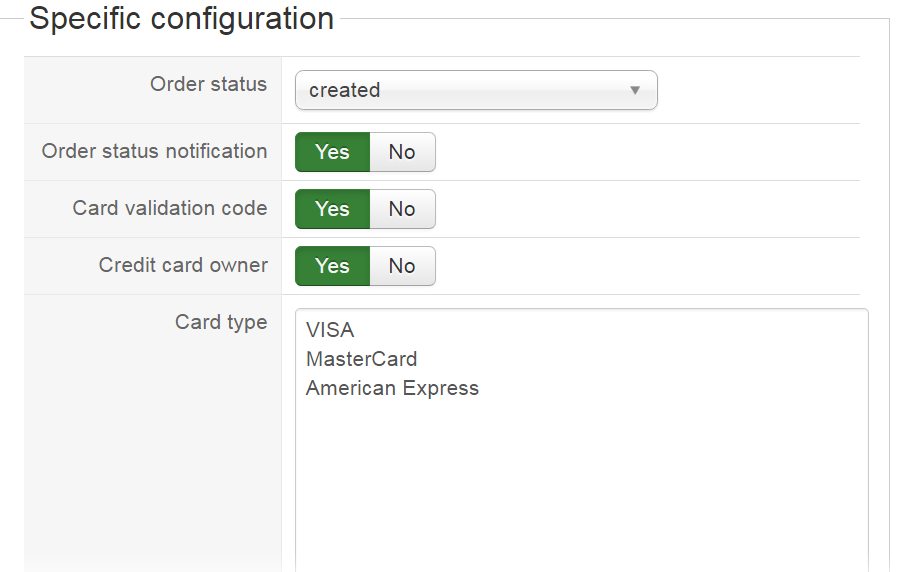Set Card validation code to Yes
This screenshot has height=572, width=898.
coord(332,209)
